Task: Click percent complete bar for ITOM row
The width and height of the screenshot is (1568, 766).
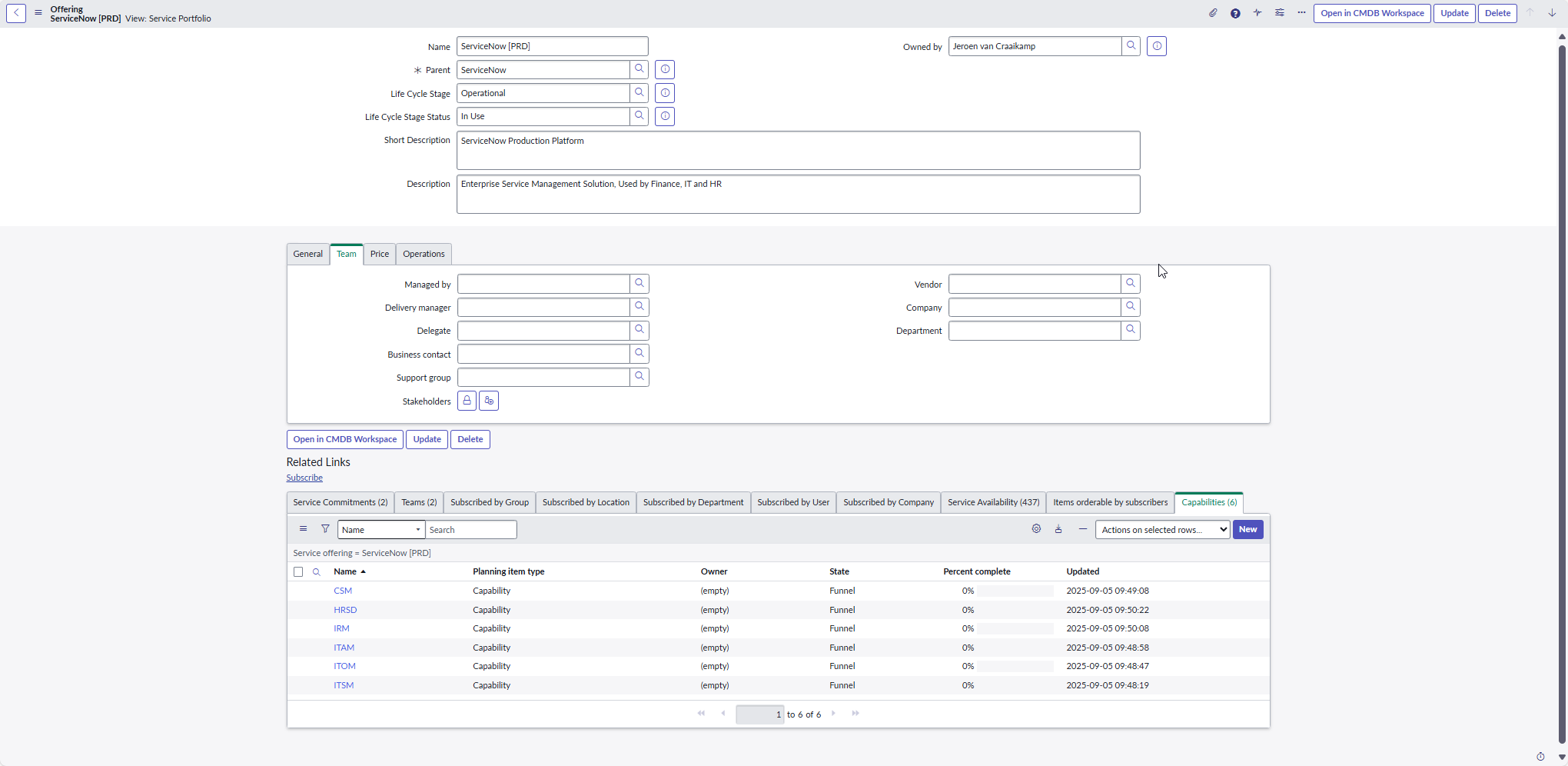Action: coord(1015,666)
